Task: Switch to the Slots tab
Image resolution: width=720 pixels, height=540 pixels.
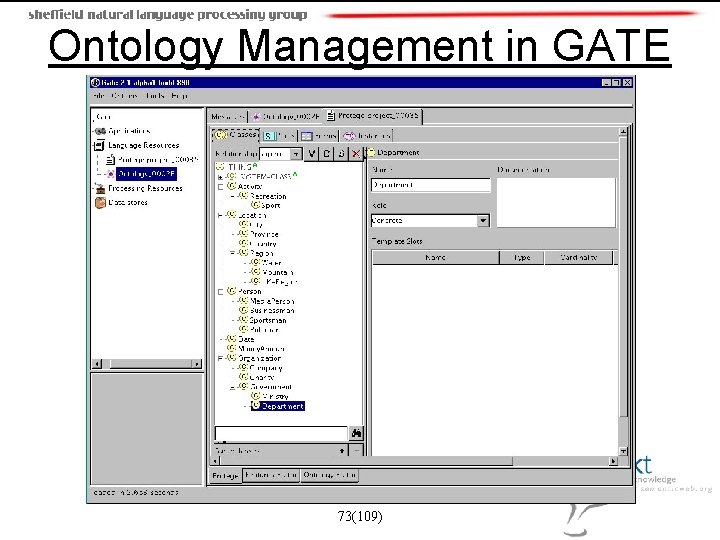Action: (x=279, y=136)
